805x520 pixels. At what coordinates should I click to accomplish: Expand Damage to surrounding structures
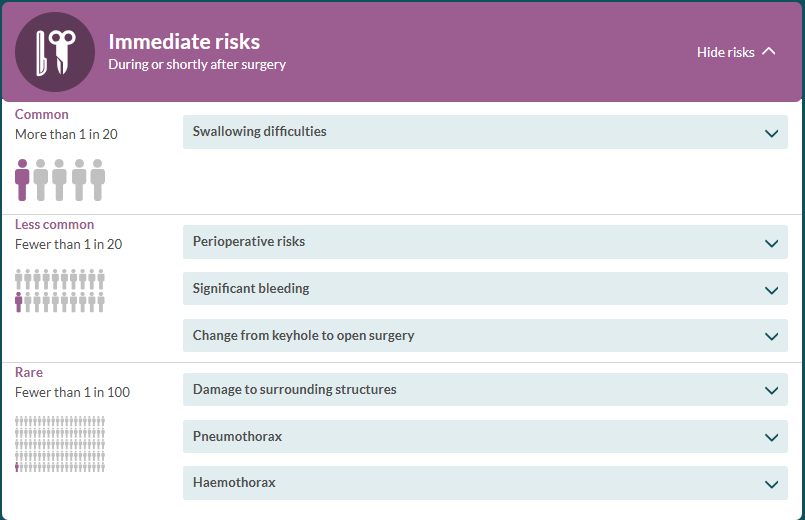(485, 390)
